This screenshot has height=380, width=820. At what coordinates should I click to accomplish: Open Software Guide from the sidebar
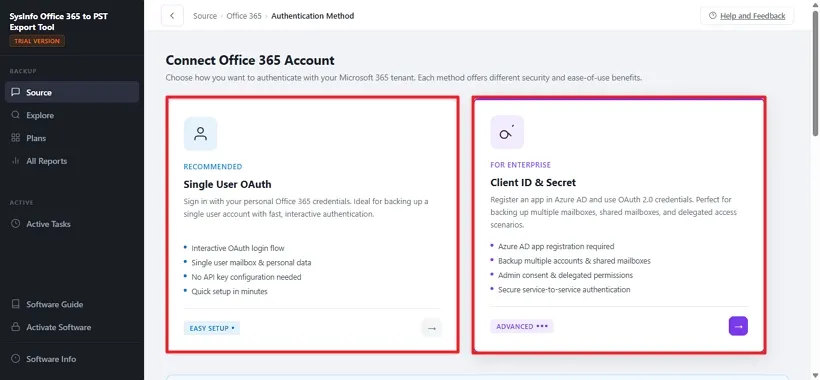point(72,304)
